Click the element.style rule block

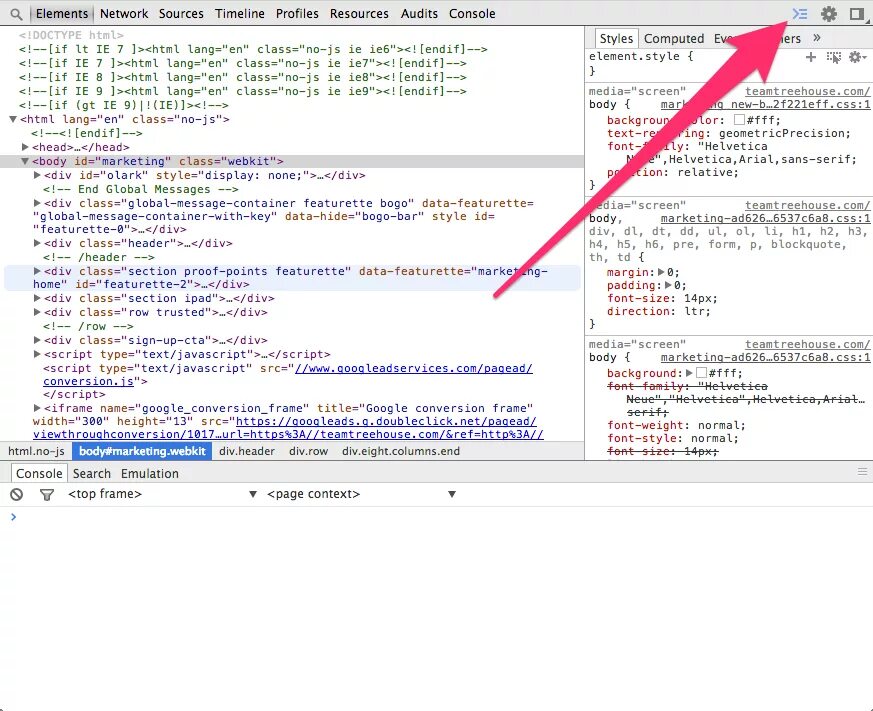[x=728, y=63]
